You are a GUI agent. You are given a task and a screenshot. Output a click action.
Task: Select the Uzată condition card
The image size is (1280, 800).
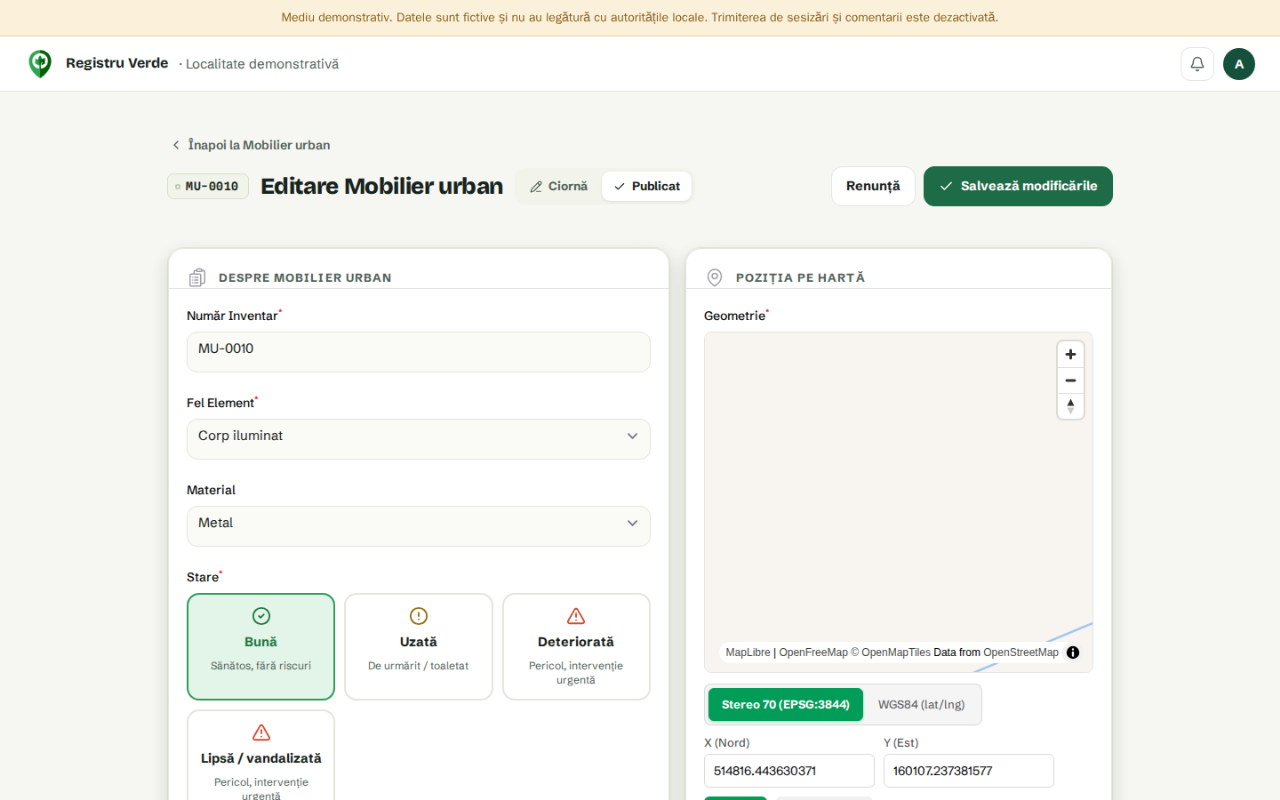(x=419, y=647)
